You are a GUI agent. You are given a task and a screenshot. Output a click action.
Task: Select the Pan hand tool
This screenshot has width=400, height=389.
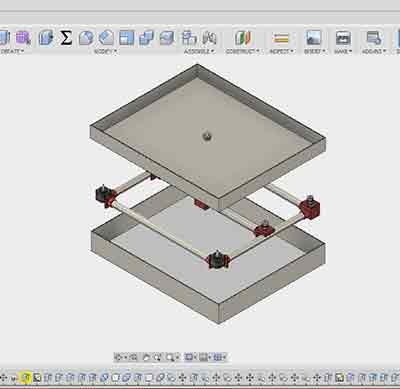click(x=146, y=357)
